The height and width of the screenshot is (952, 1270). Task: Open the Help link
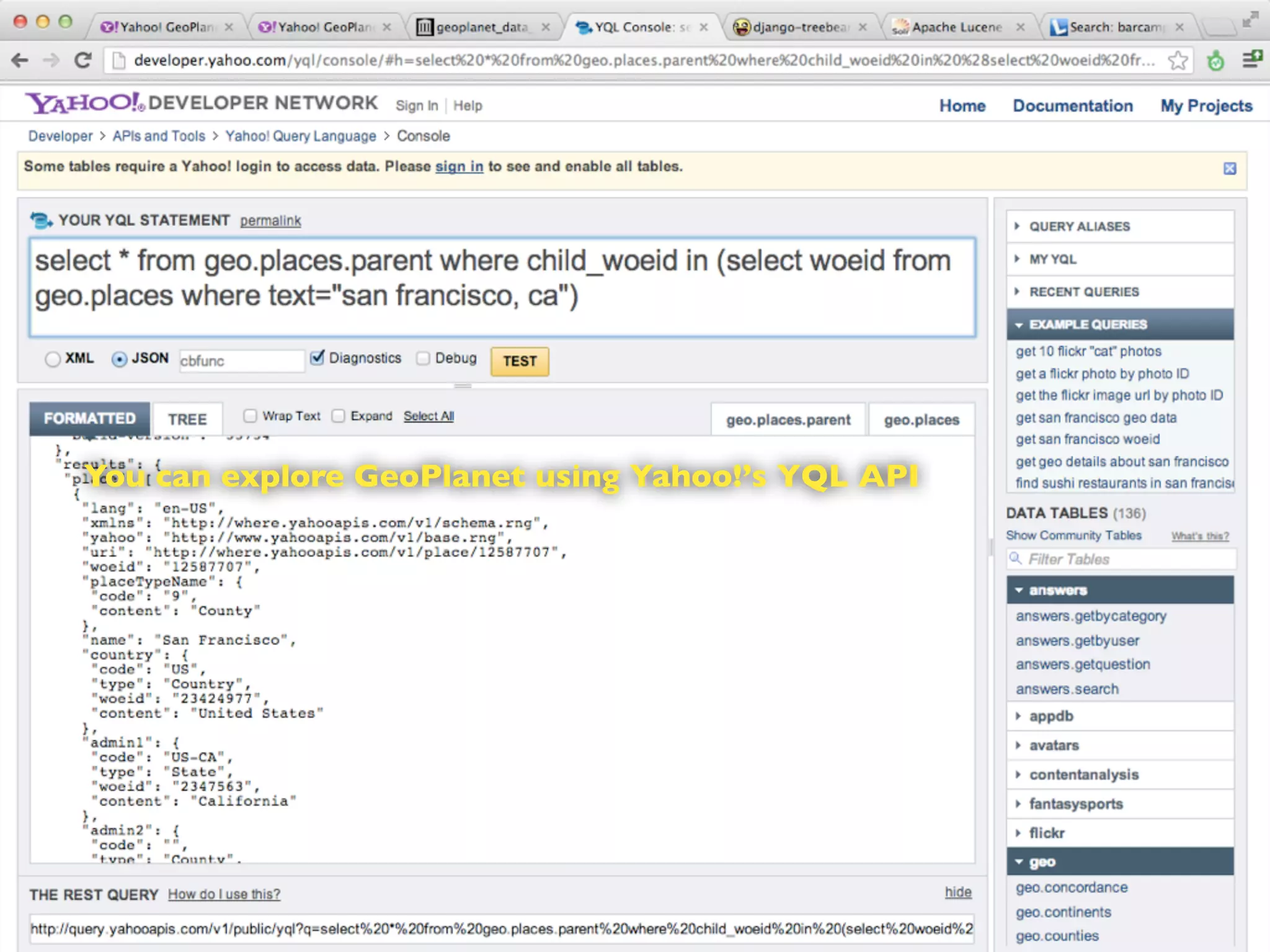[468, 106]
